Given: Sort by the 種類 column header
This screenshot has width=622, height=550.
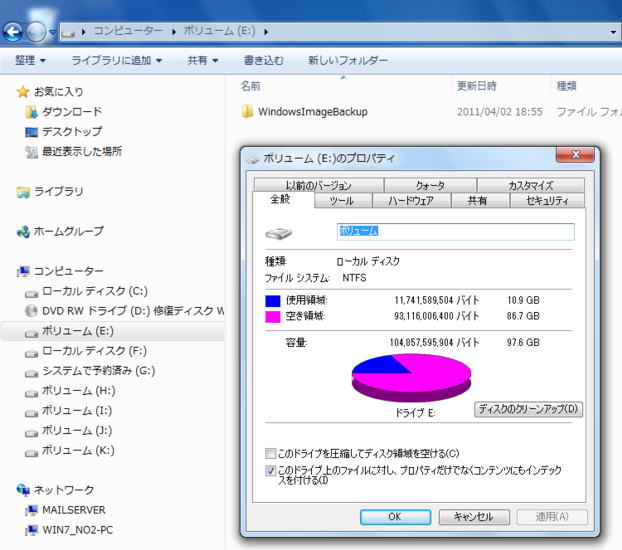Looking at the screenshot, I should coord(566,86).
